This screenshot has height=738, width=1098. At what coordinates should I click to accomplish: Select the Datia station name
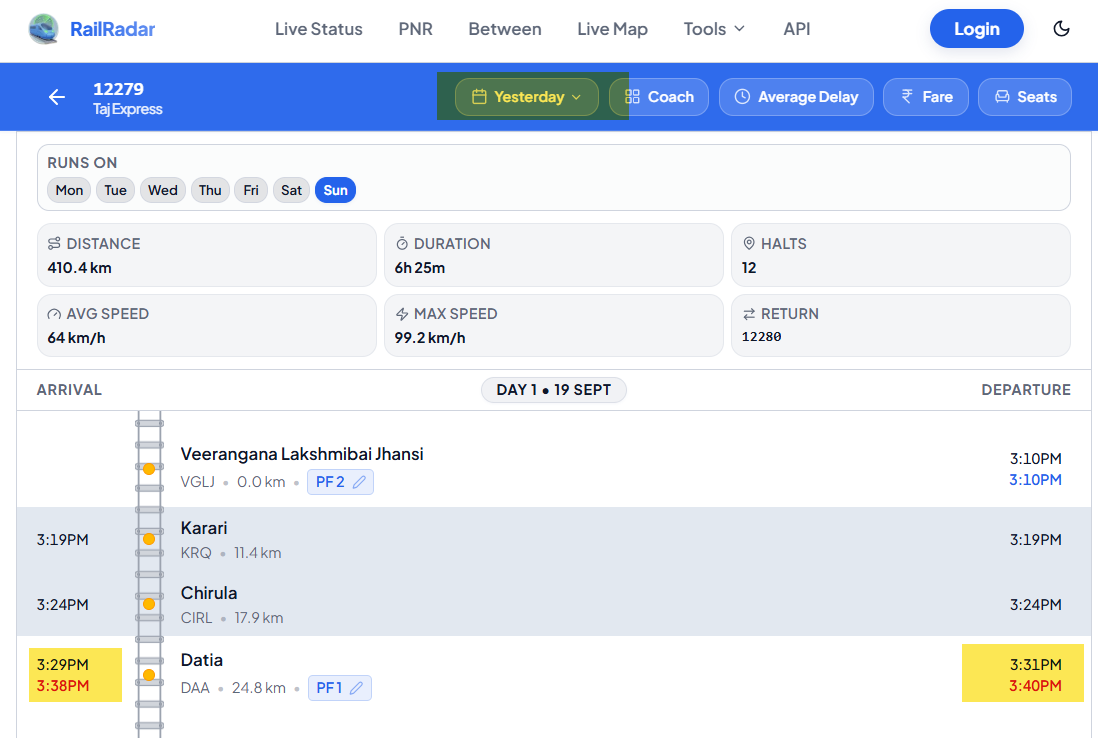coord(202,660)
